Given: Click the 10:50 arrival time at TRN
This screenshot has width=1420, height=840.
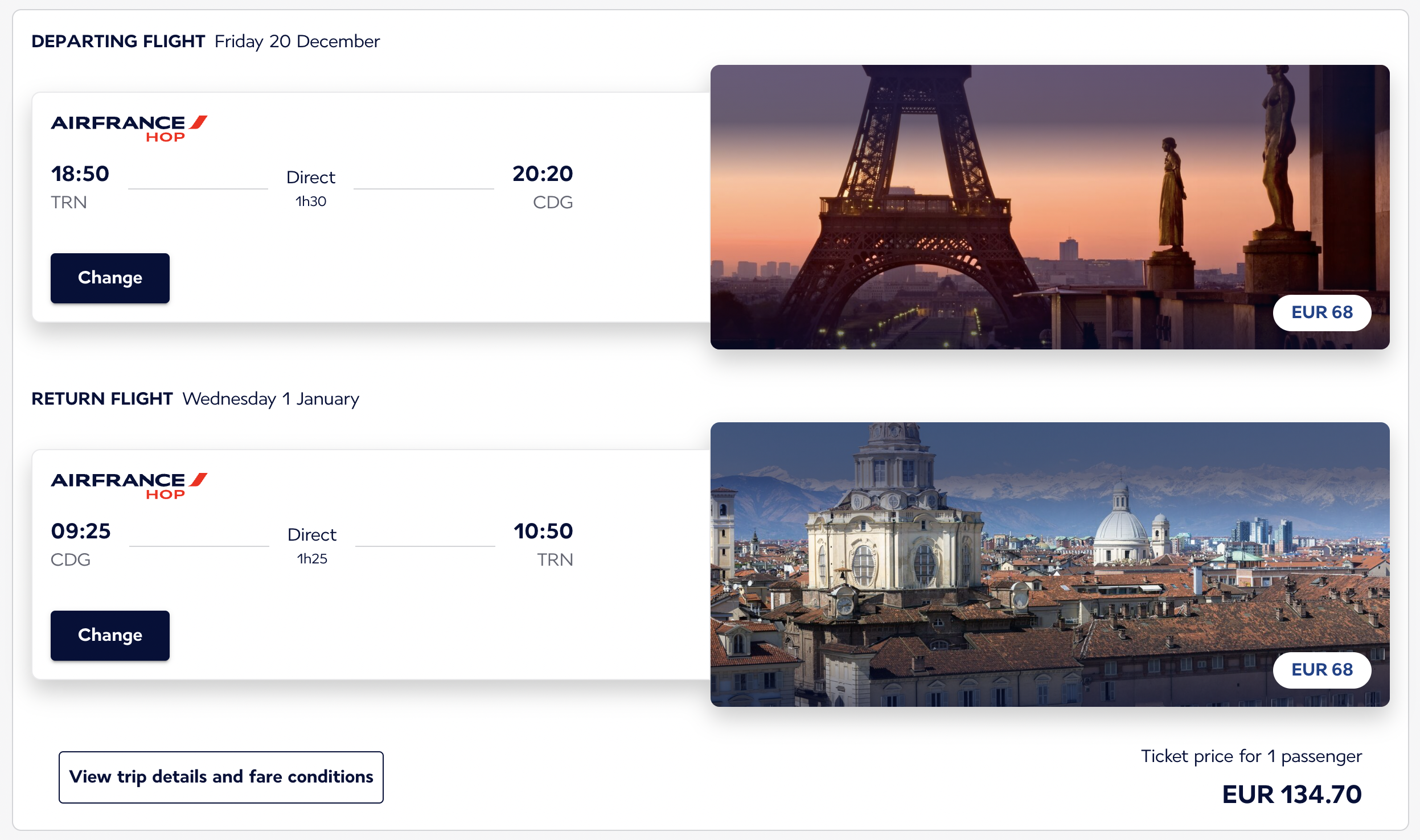Looking at the screenshot, I should coord(543,532).
